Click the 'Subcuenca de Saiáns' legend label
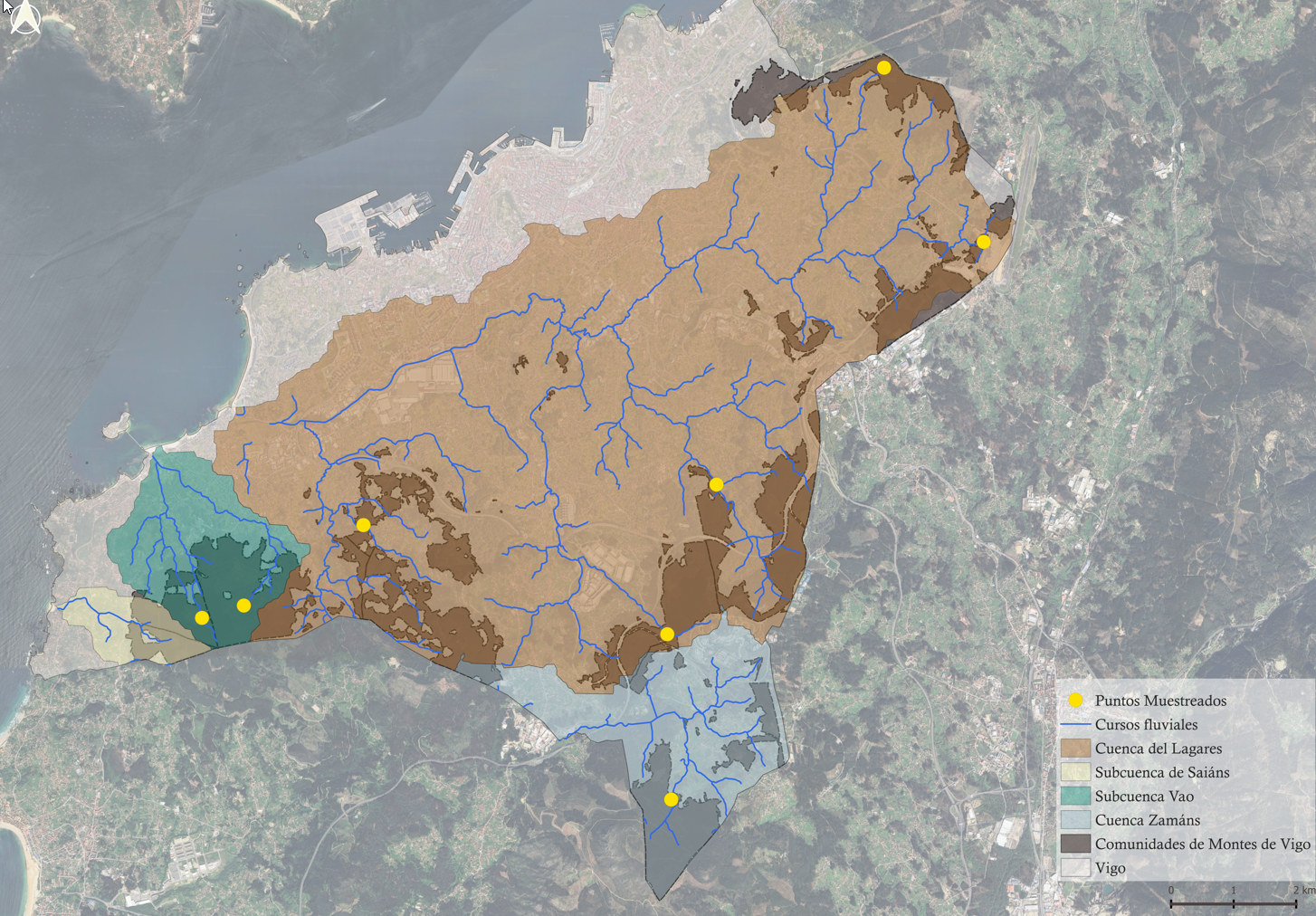 pyautogui.click(x=1162, y=772)
